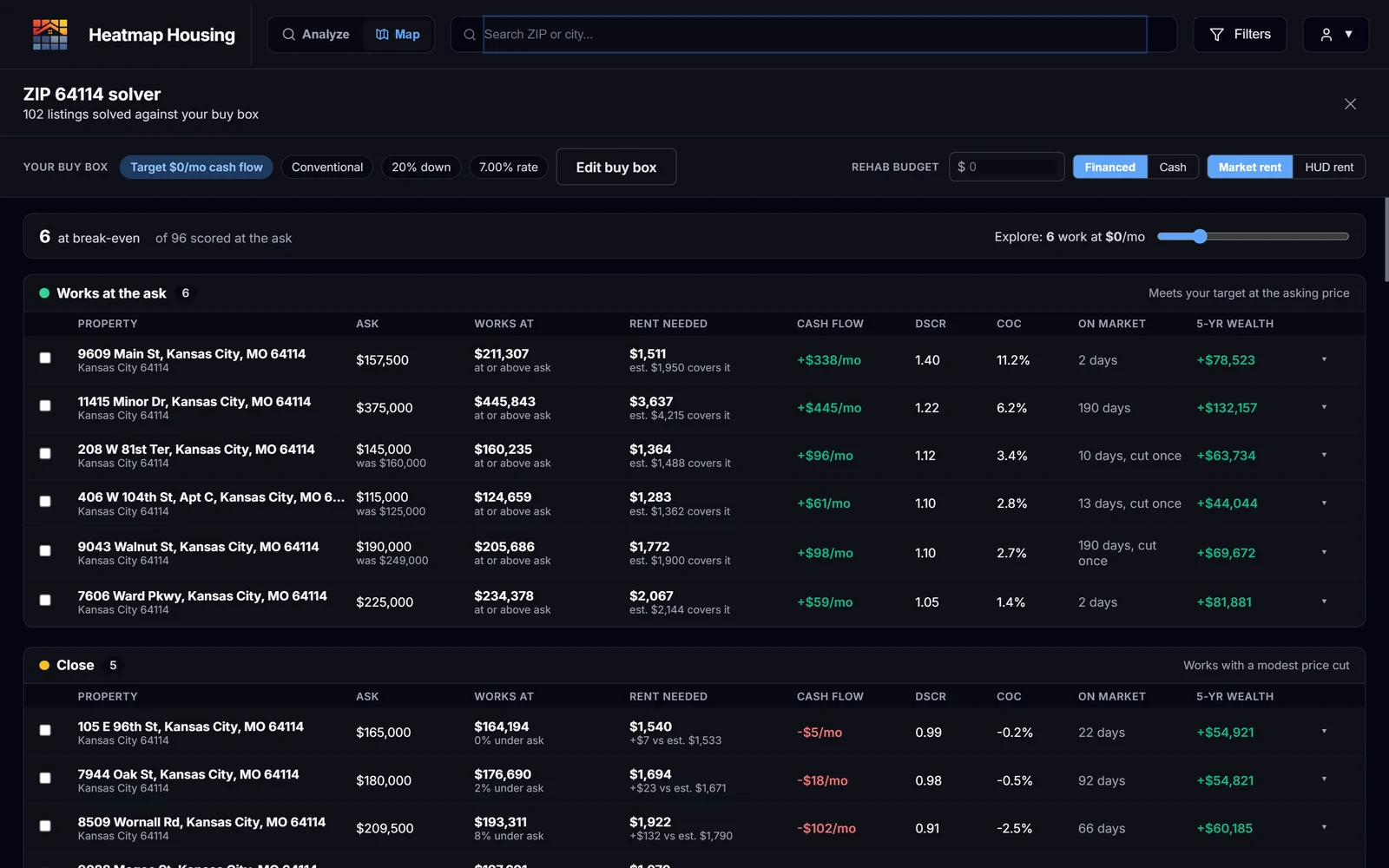Close the ZIP 64114 solver panel
The width and height of the screenshot is (1389, 868).
click(1350, 104)
